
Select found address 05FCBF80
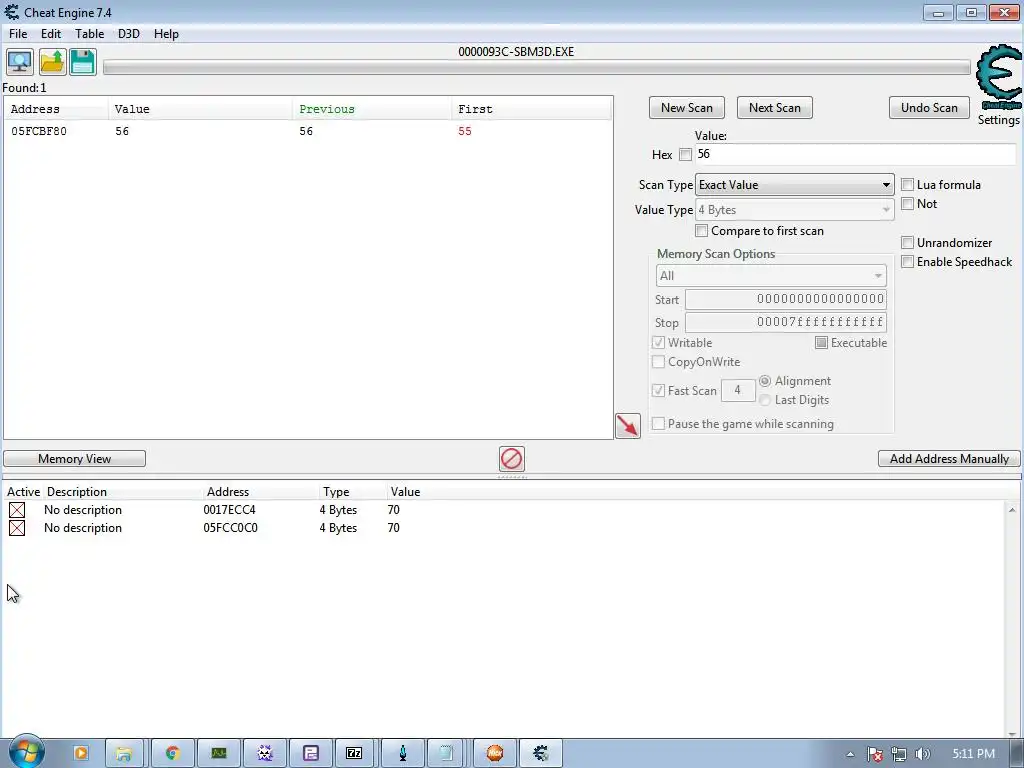[x=308, y=131]
